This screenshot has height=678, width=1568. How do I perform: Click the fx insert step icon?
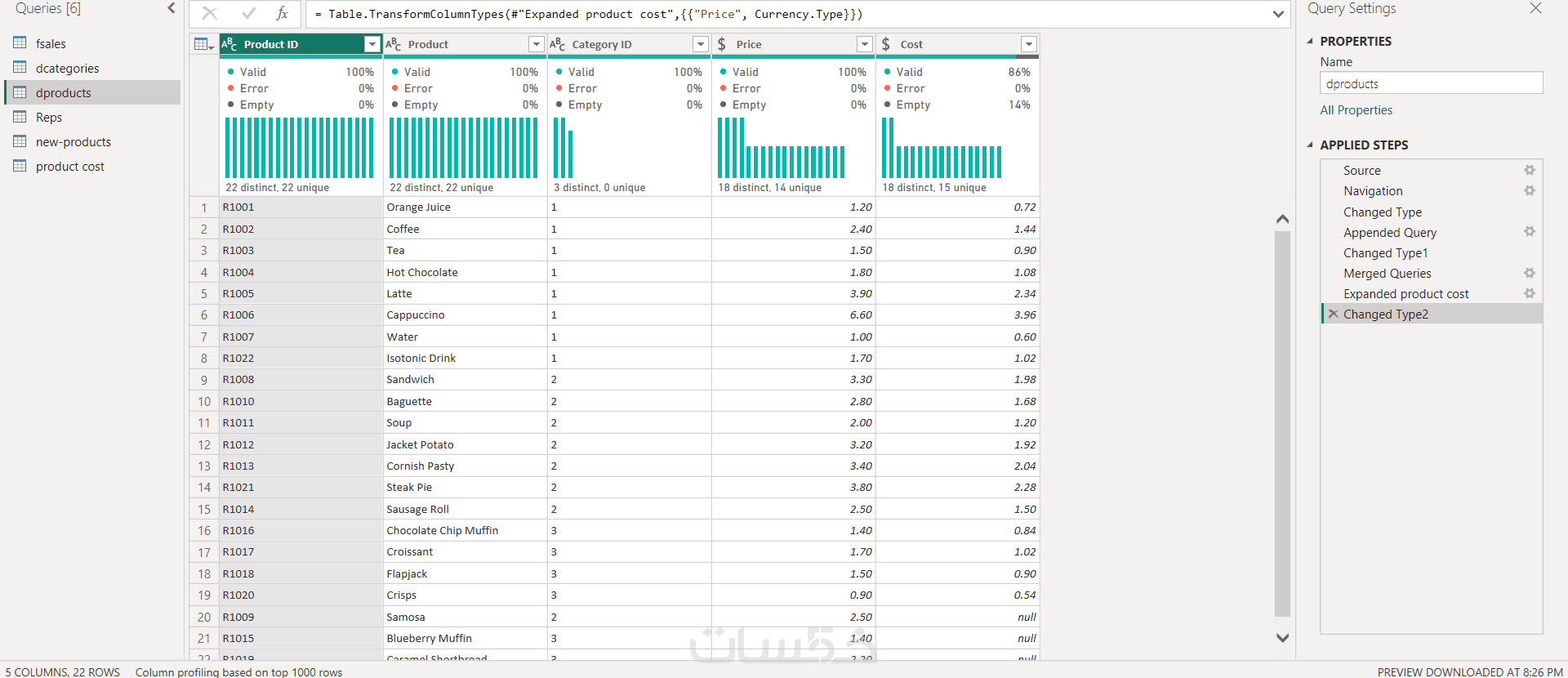click(282, 13)
